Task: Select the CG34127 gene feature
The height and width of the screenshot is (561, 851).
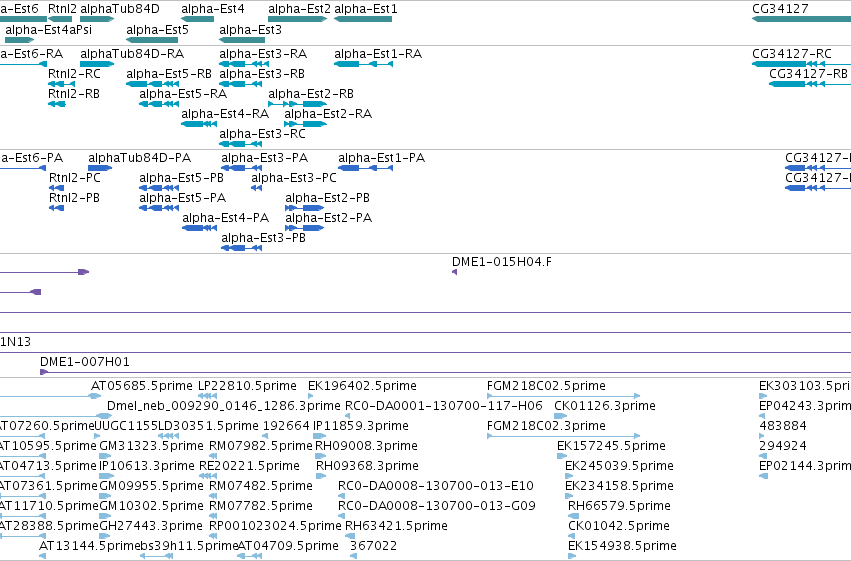Action: point(802,19)
